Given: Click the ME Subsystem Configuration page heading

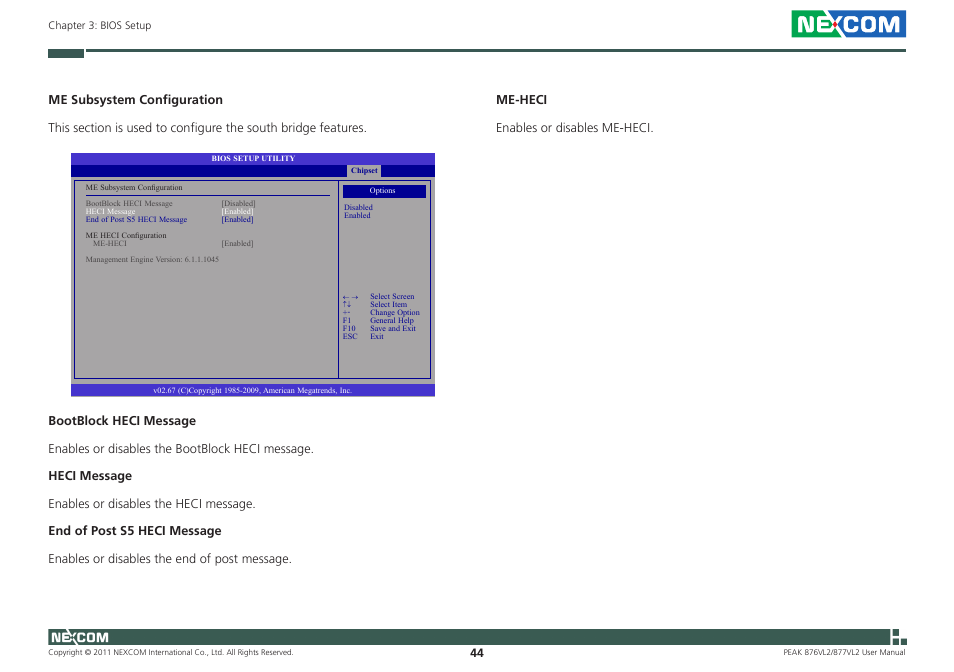Looking at the screenshot, I should (x=136, y=100).
